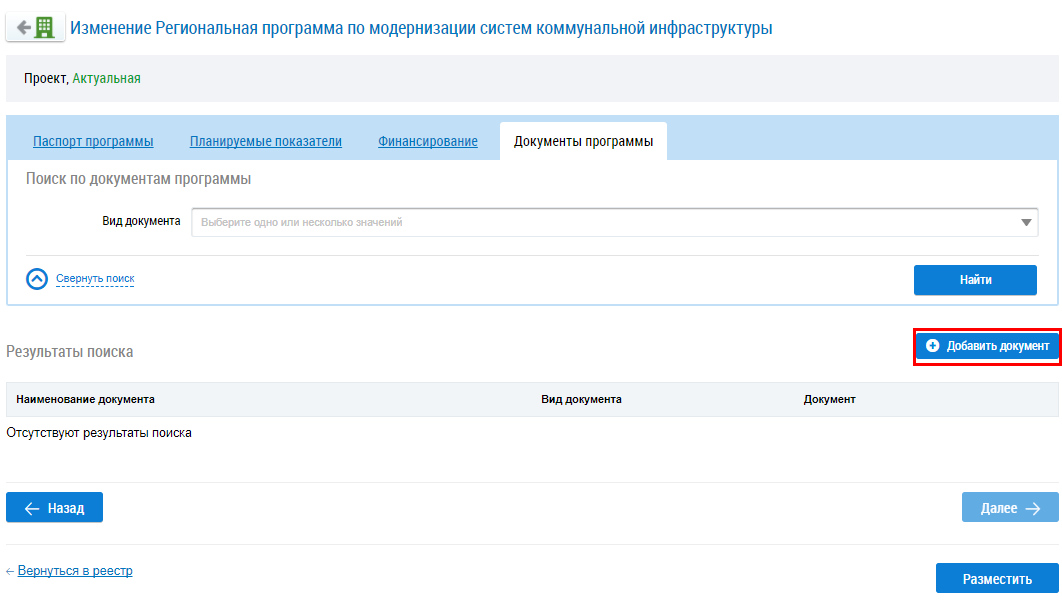Image resolution: width=1062 pixels, height=606 pixels.
Task: Go to the Финансирование tab
Action: tap(428, 141)
